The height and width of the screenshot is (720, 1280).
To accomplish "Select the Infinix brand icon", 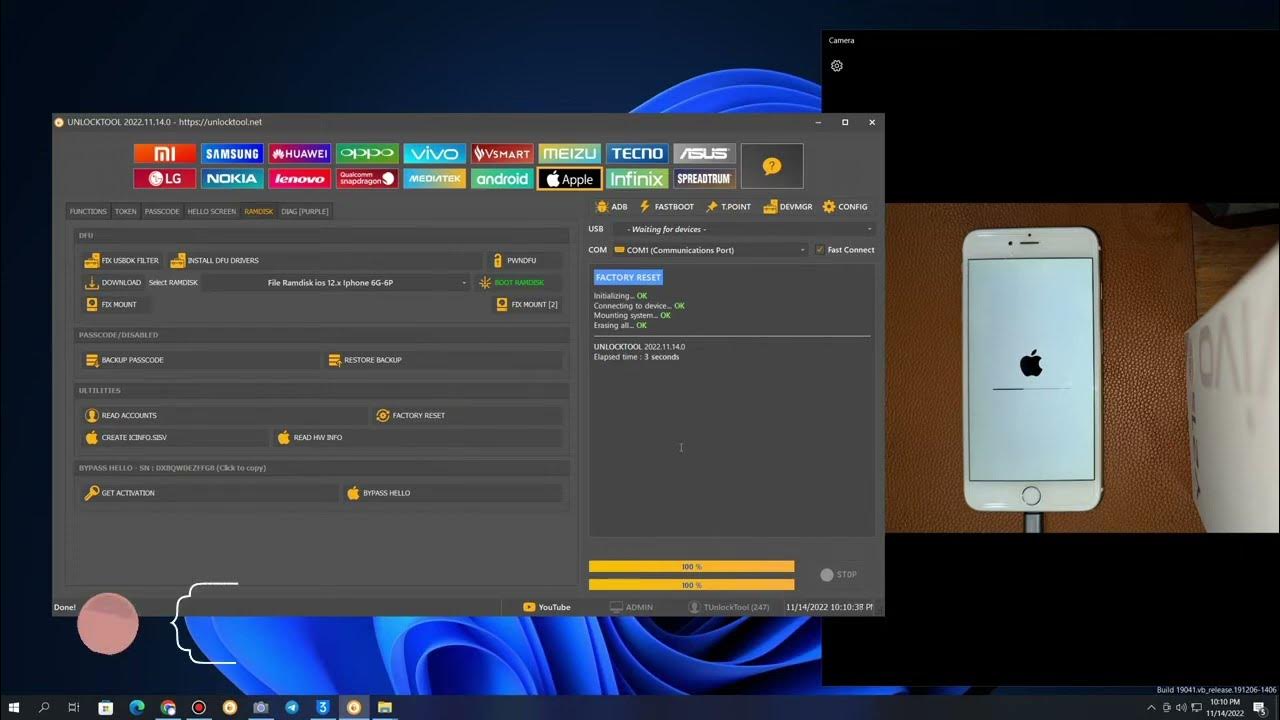I will pyautogui.click(x=637, y=179).
